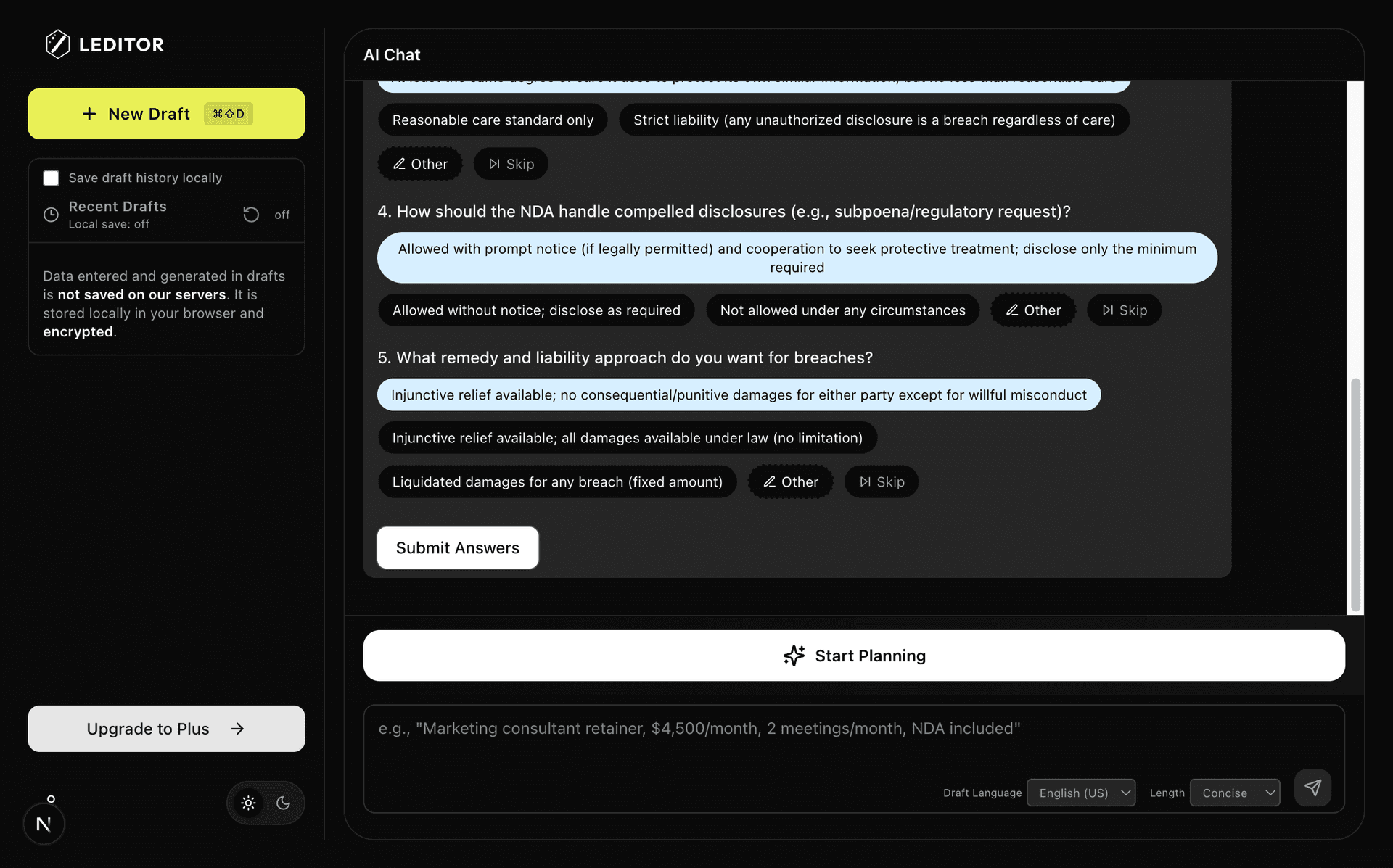Click 'Upgrade to Plus'

[166, 729]
